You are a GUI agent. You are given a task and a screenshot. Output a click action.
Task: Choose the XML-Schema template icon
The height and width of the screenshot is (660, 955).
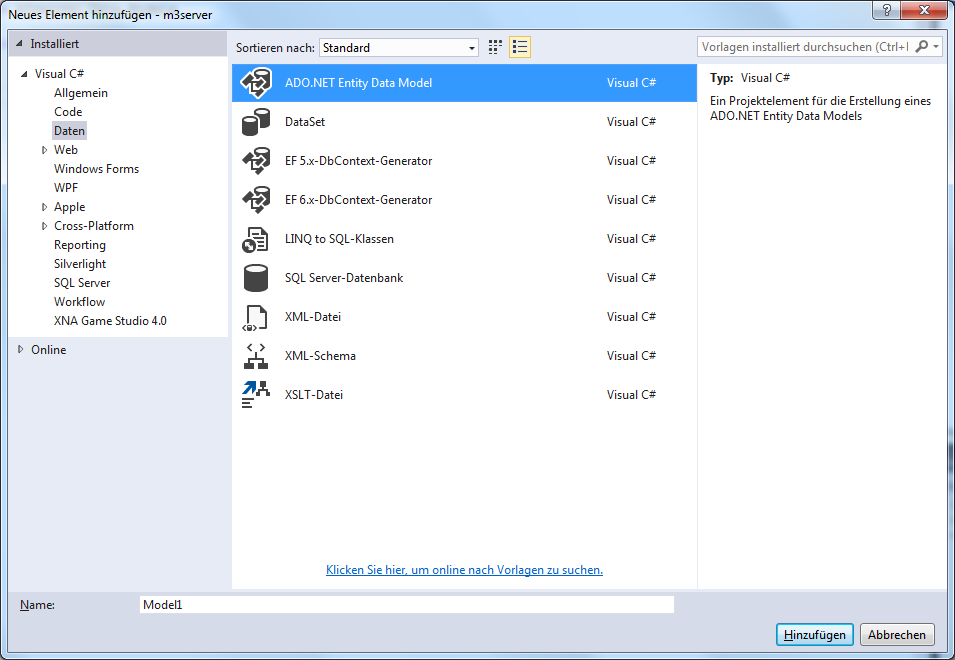click(x=257, y=356)
